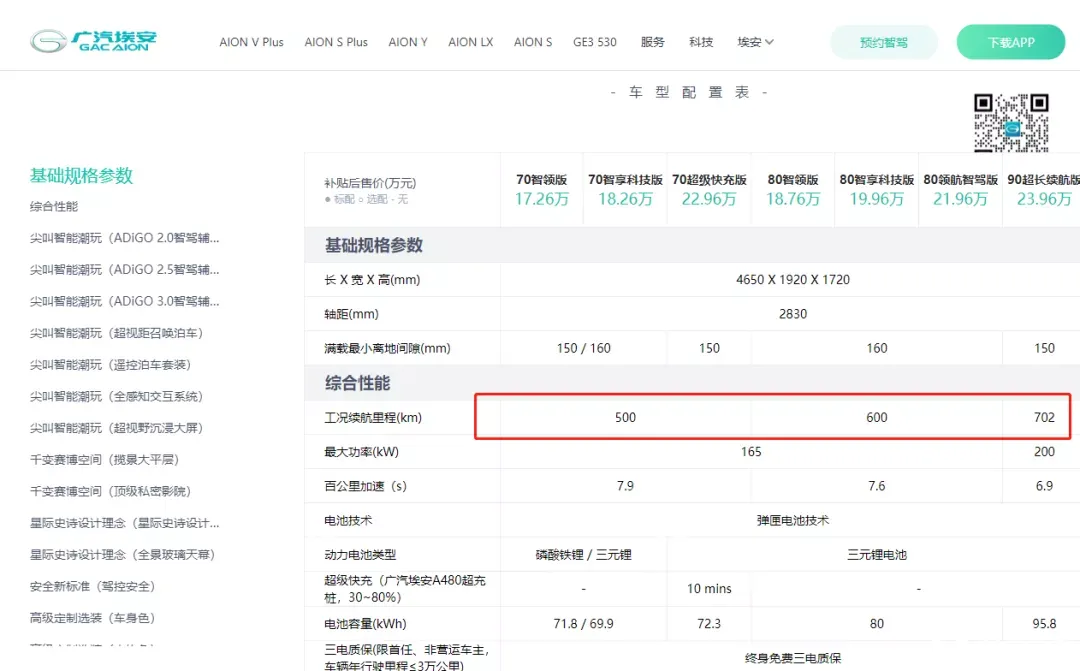Click the GAC AION logo
Screen dimensions: 1080x671
tap(94, 41)
